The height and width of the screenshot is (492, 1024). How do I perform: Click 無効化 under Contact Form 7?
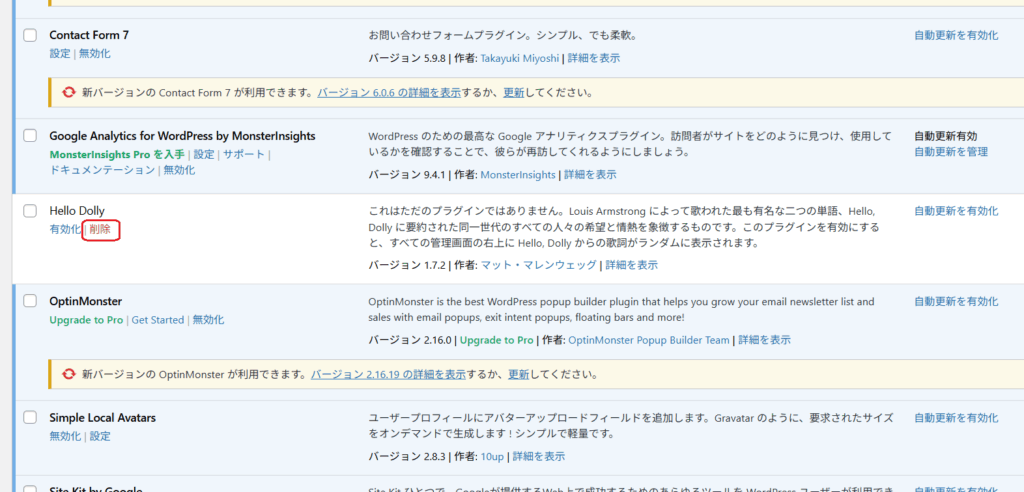(95, 54)
